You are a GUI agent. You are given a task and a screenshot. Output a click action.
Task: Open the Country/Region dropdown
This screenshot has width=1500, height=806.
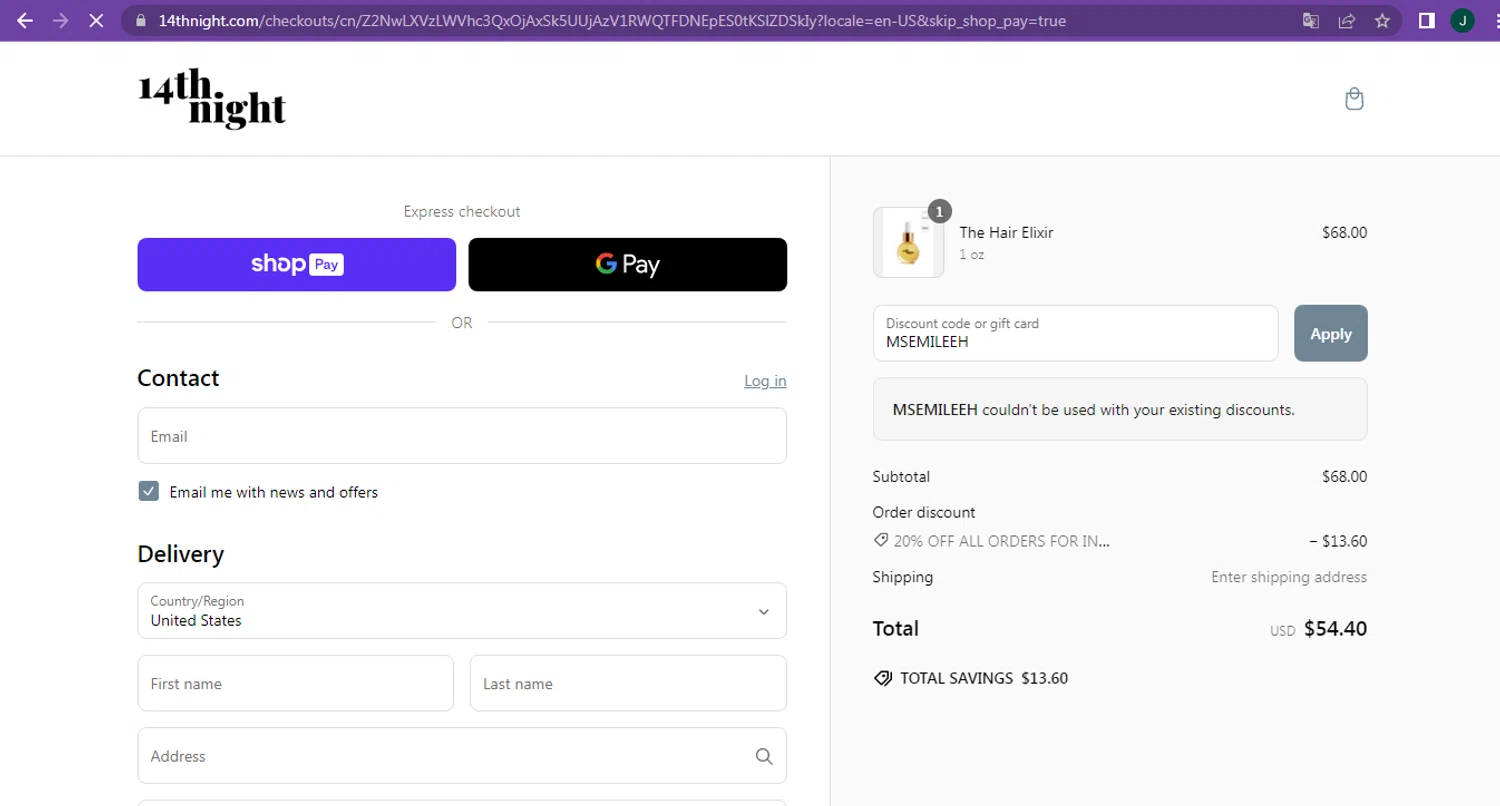click(462, 611)
